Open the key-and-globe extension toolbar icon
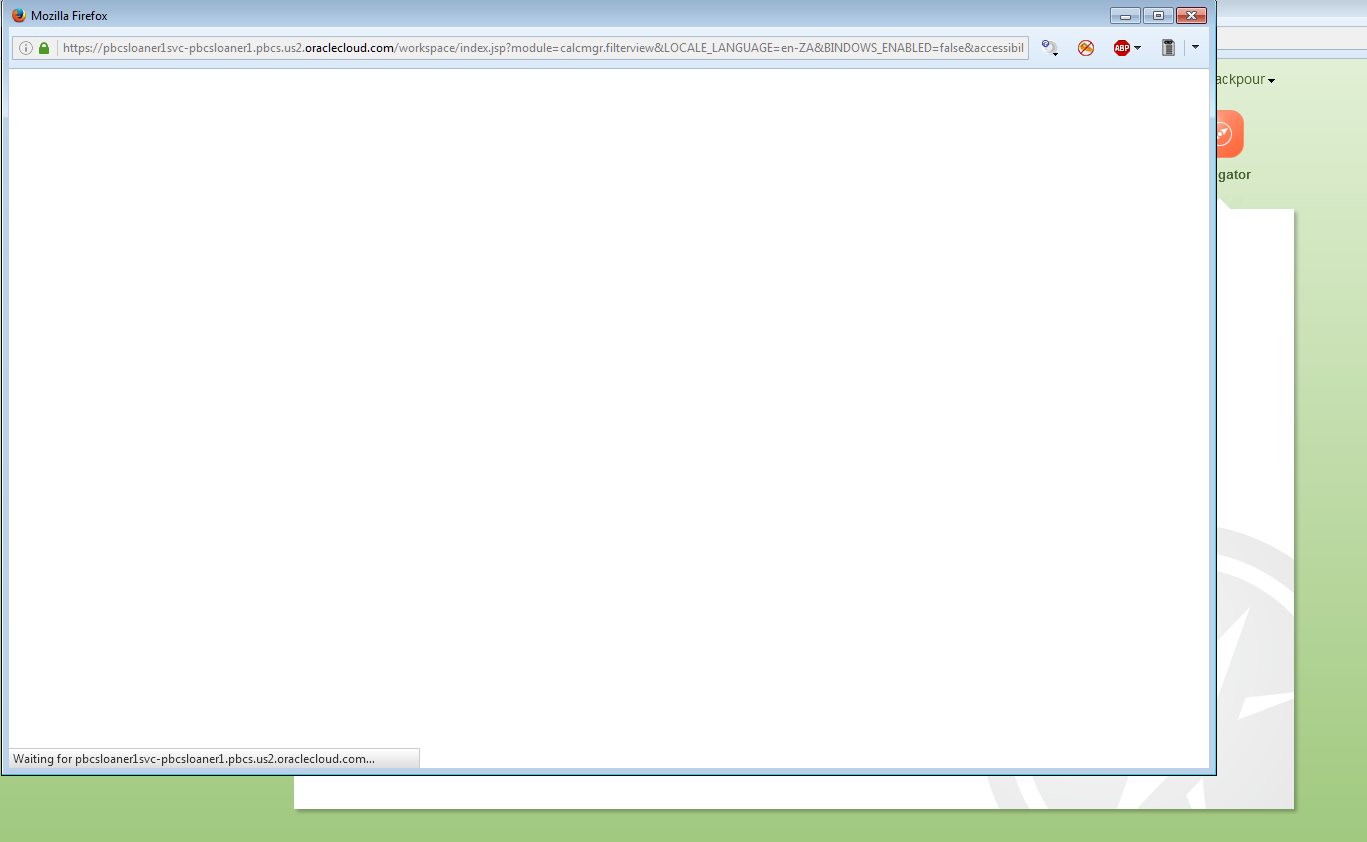The height and width of the screenshot is (842, 1367). tap(1049, 48)
